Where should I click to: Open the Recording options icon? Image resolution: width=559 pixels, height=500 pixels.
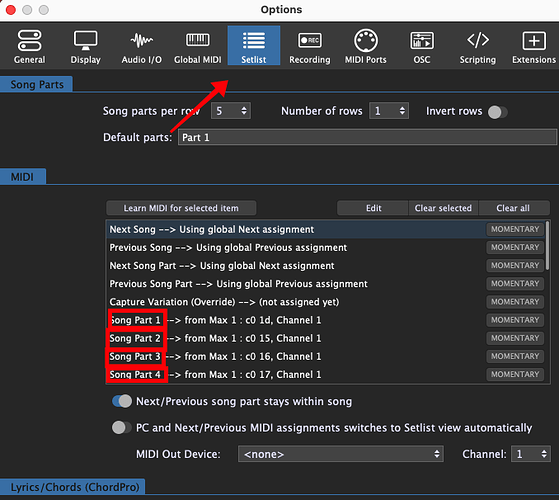(310, 40)
